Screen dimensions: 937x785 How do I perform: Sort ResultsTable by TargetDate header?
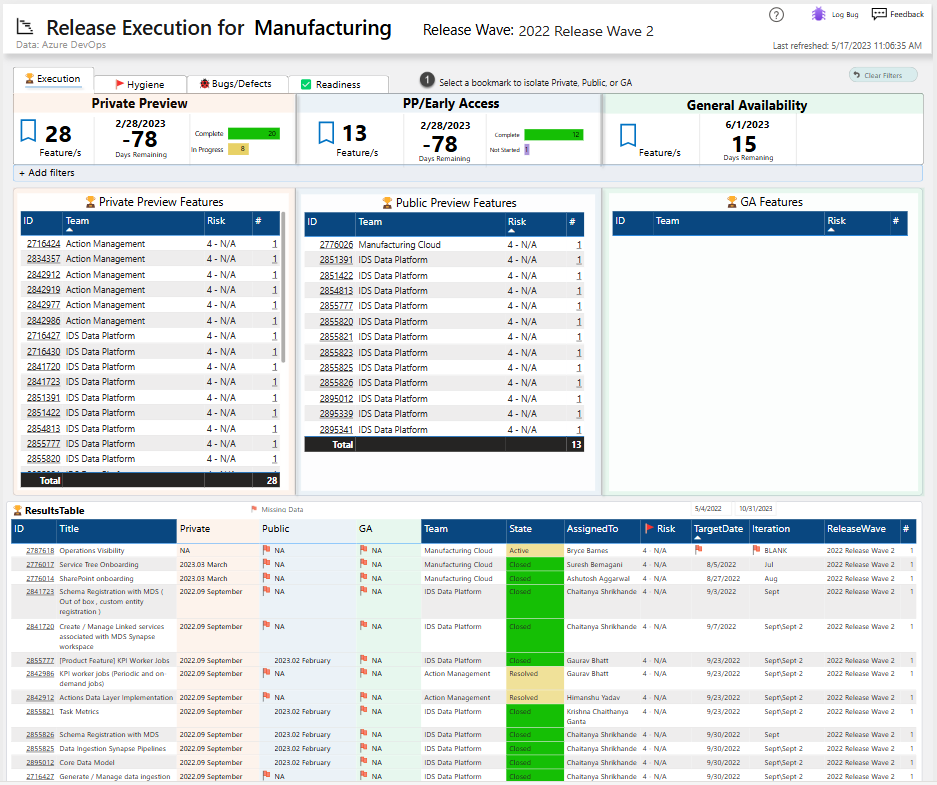coord(718,529)
